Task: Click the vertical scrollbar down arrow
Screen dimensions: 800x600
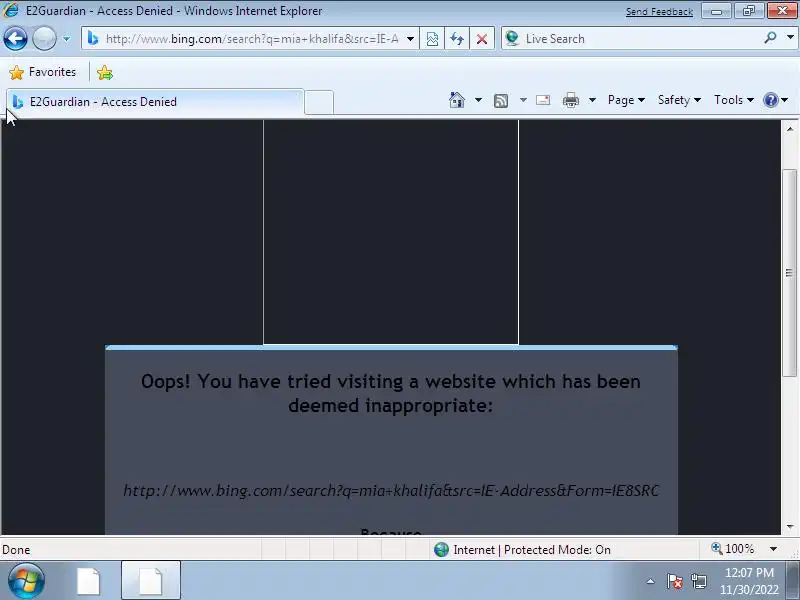Action: tap(790, 527)
